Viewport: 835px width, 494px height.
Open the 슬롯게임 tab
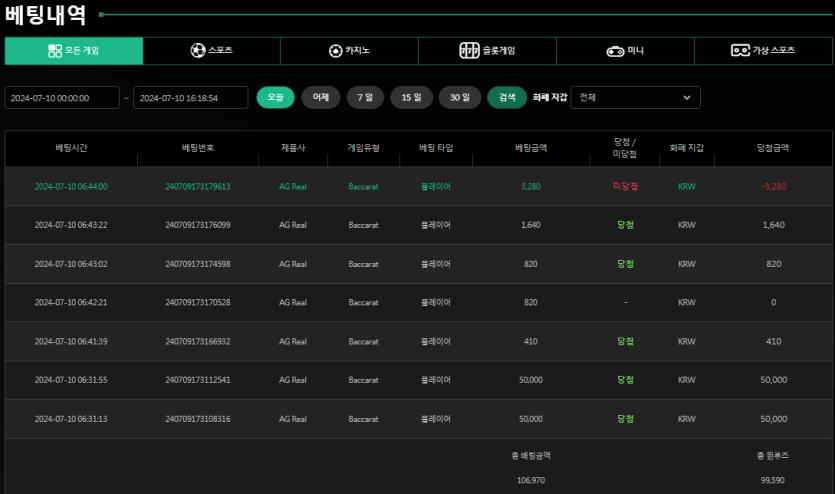pyautogui.click(x=487, y=51)
